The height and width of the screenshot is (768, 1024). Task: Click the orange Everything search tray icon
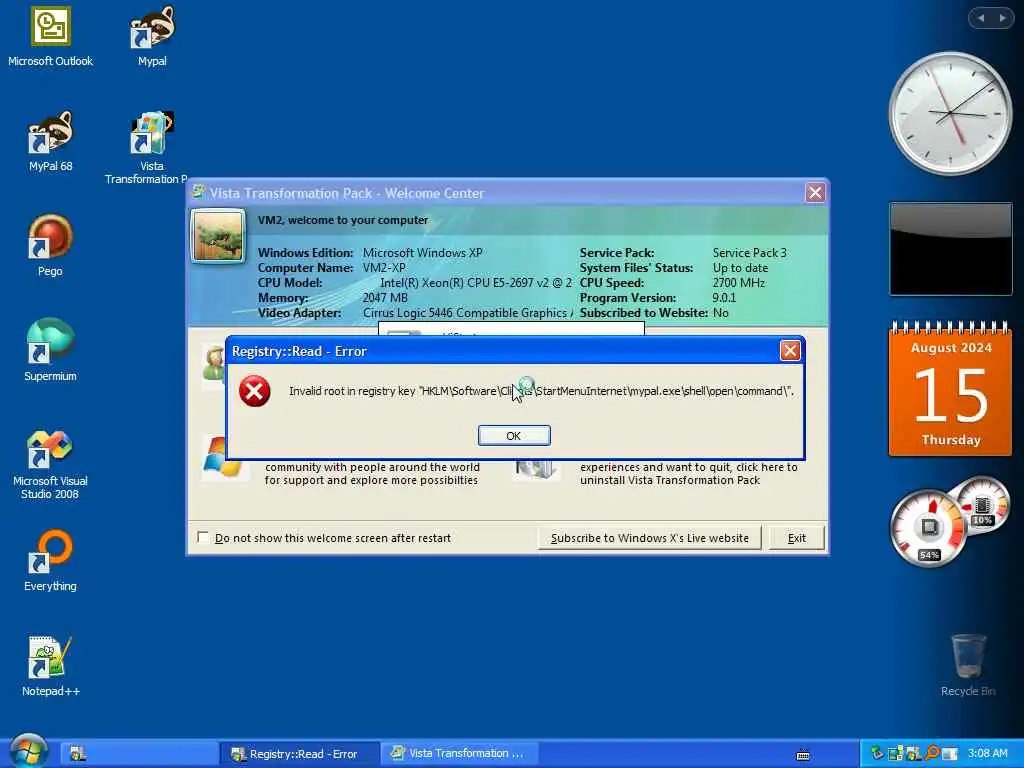point(932,754)
